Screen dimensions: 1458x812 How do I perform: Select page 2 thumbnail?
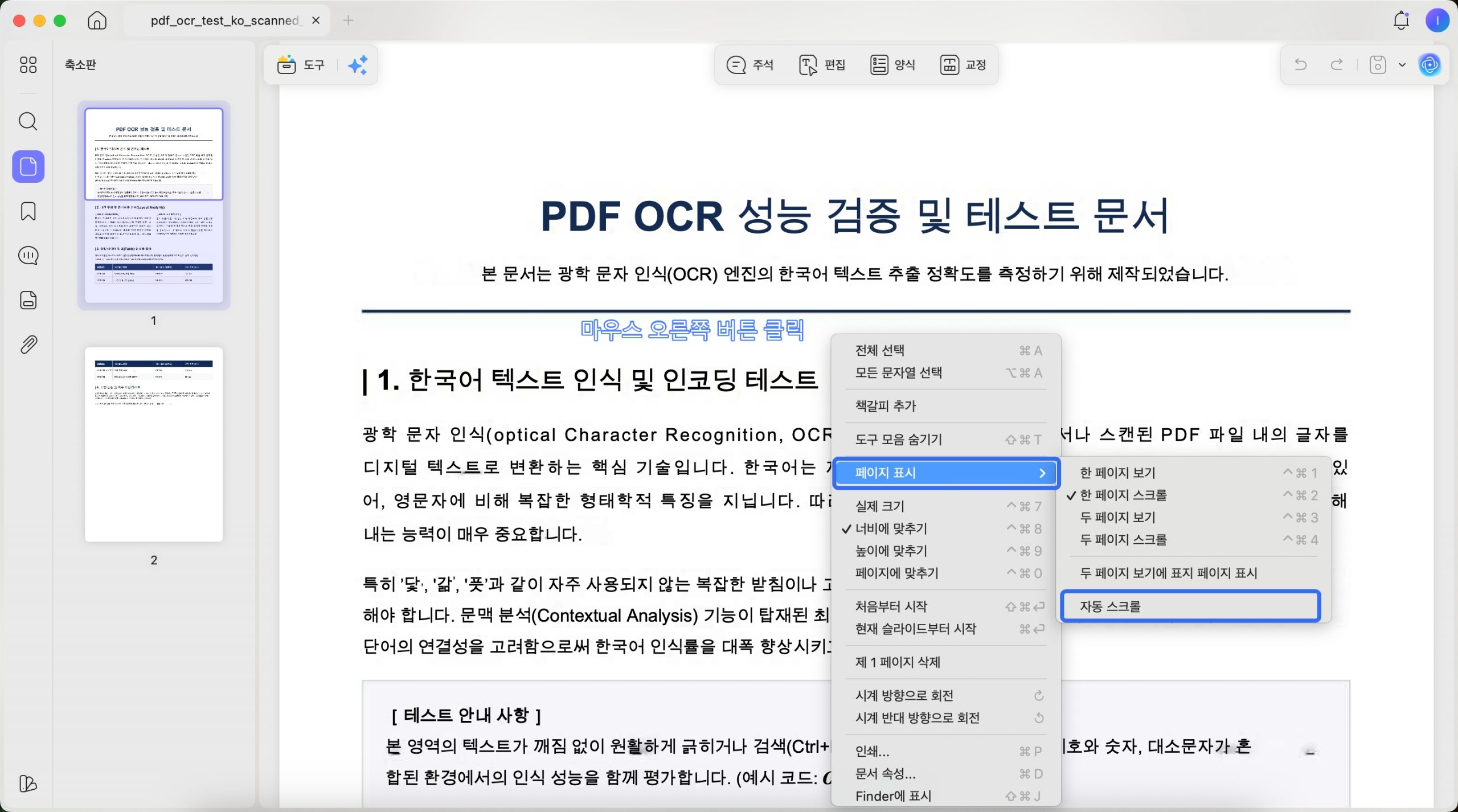pos(154,445)
